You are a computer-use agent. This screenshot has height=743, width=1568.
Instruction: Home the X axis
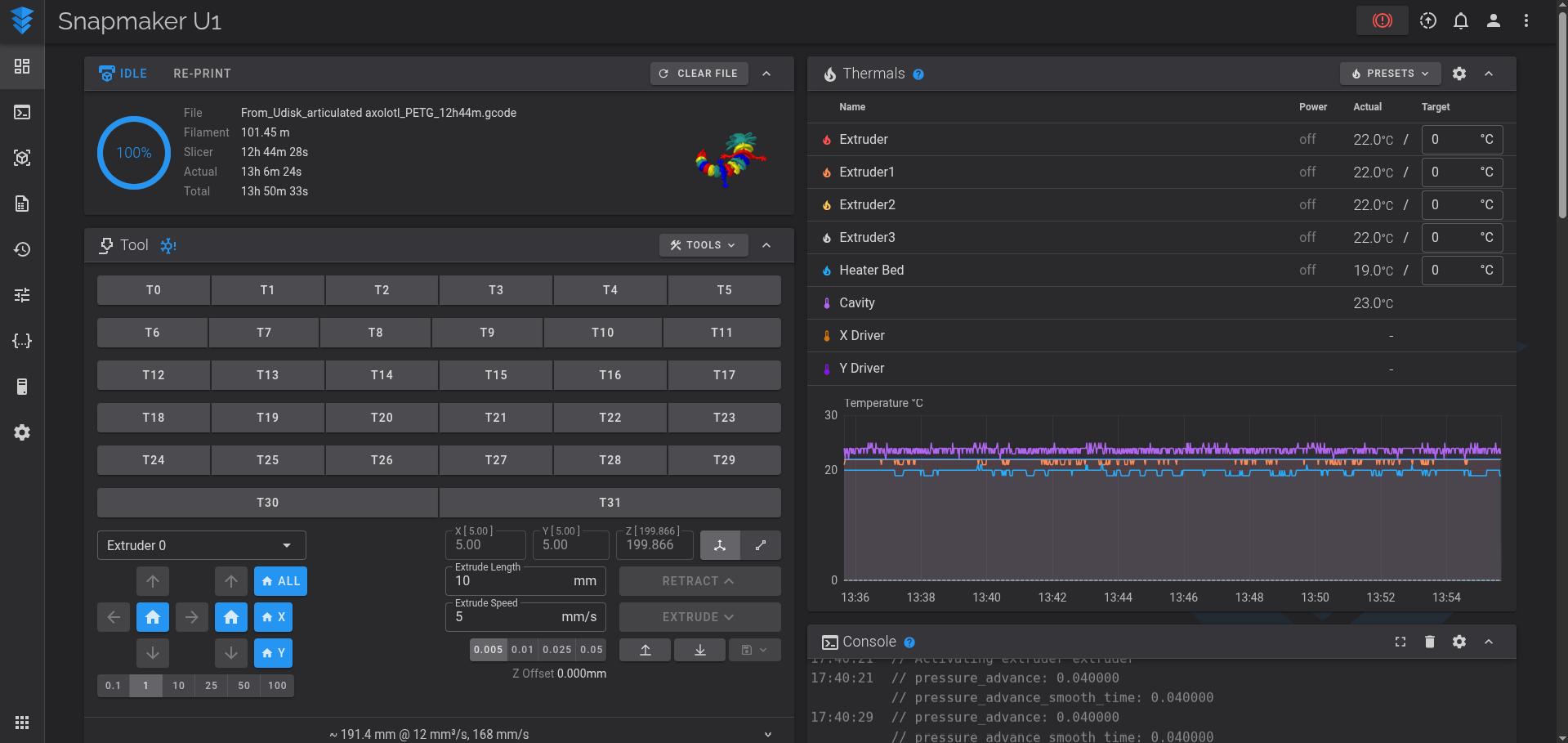273,617
